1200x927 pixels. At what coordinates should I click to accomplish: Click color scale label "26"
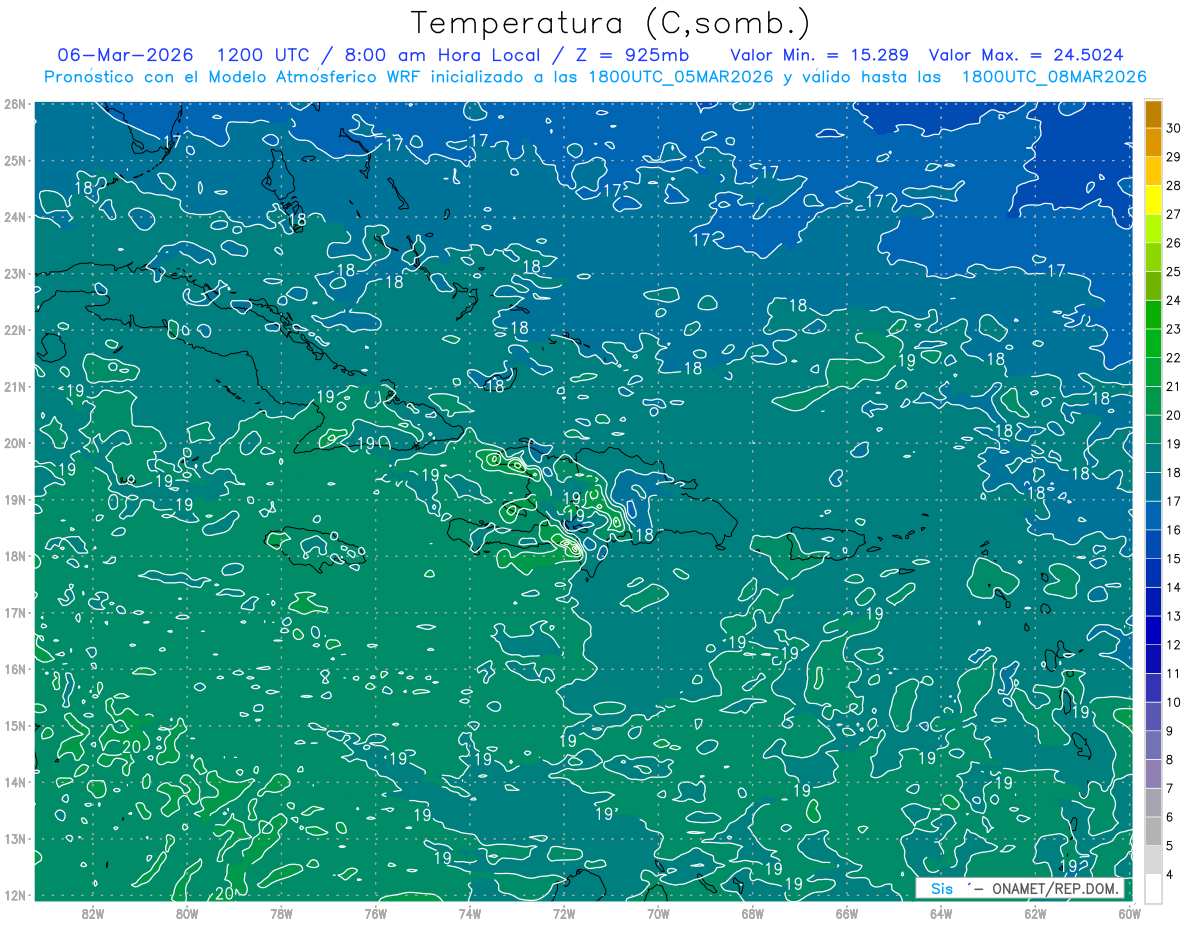(x=1174, y=242)
